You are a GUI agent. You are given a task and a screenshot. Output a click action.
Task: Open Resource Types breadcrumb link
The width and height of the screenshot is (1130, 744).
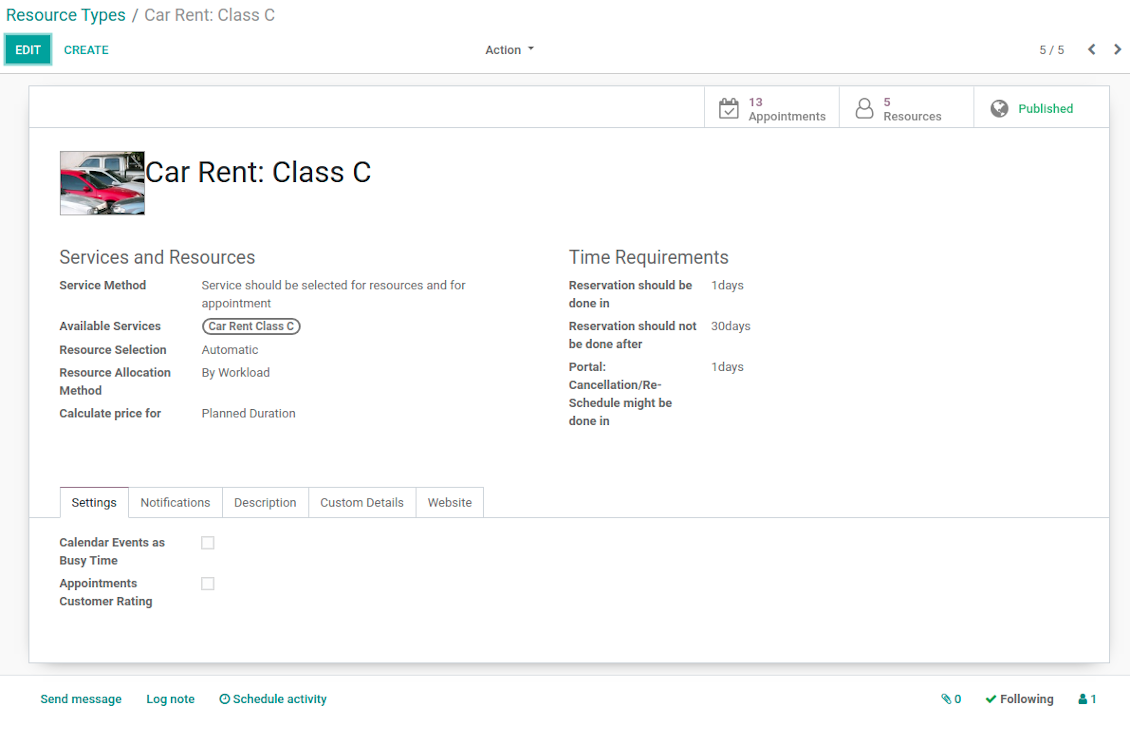pos(66,15)
